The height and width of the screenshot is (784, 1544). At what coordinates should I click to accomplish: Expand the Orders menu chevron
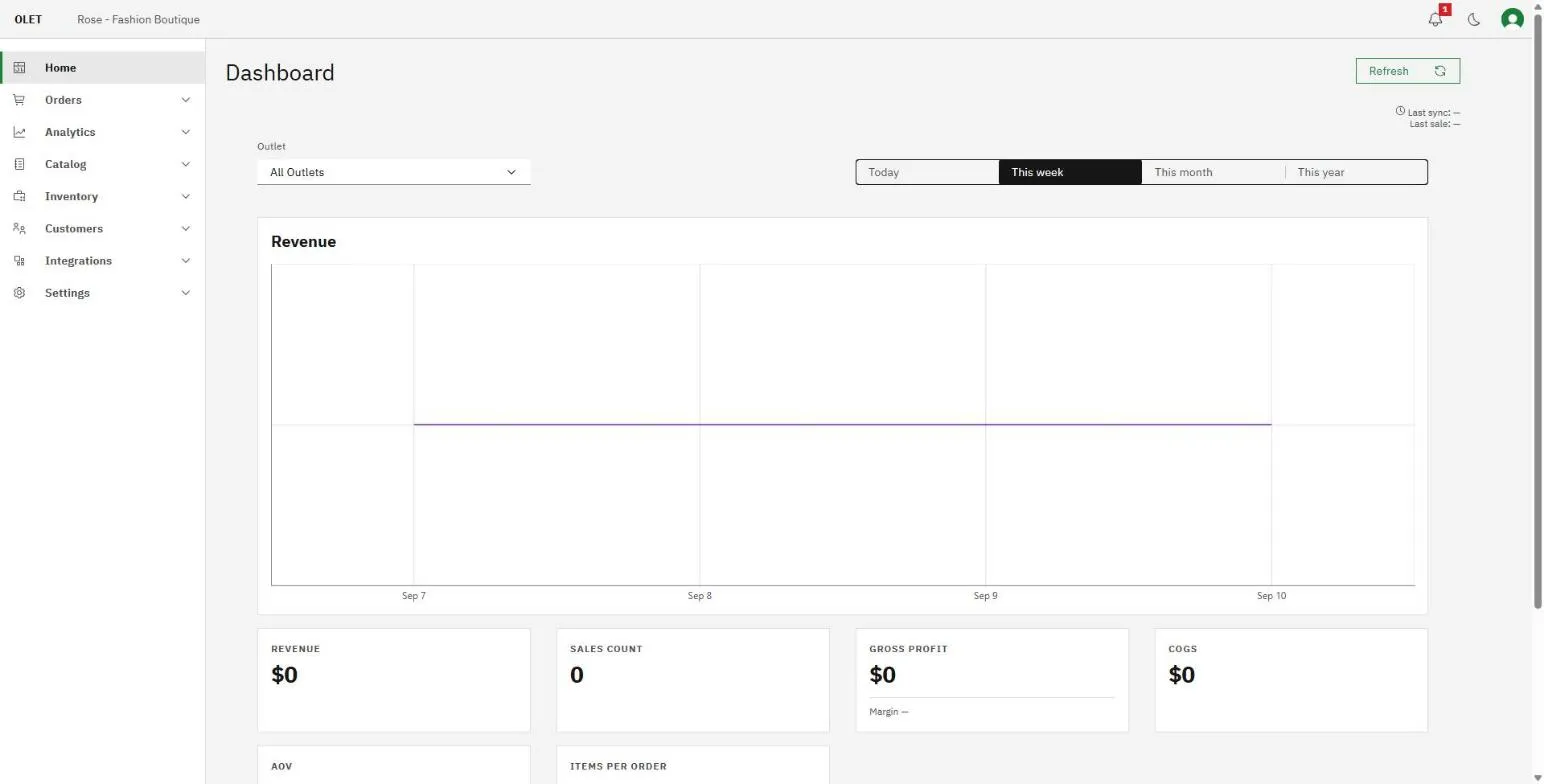click(185, 100)
